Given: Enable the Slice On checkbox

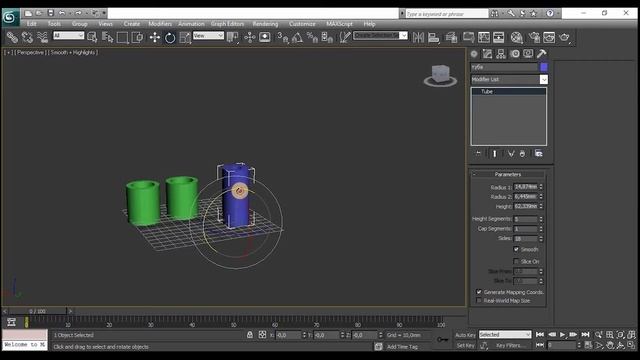Looking at the screenshot, I should [516, 261].
